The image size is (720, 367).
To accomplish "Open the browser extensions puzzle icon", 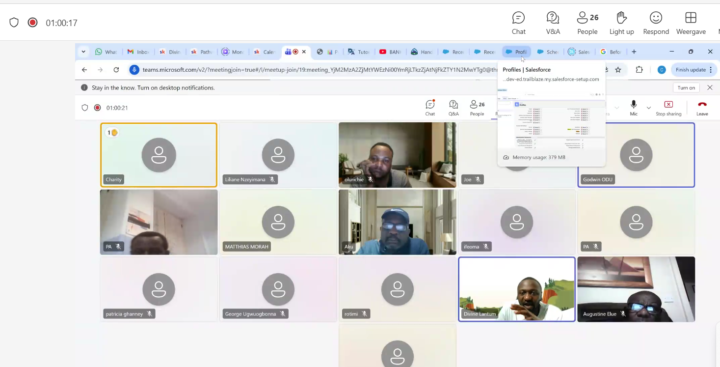I will [639, 70].
